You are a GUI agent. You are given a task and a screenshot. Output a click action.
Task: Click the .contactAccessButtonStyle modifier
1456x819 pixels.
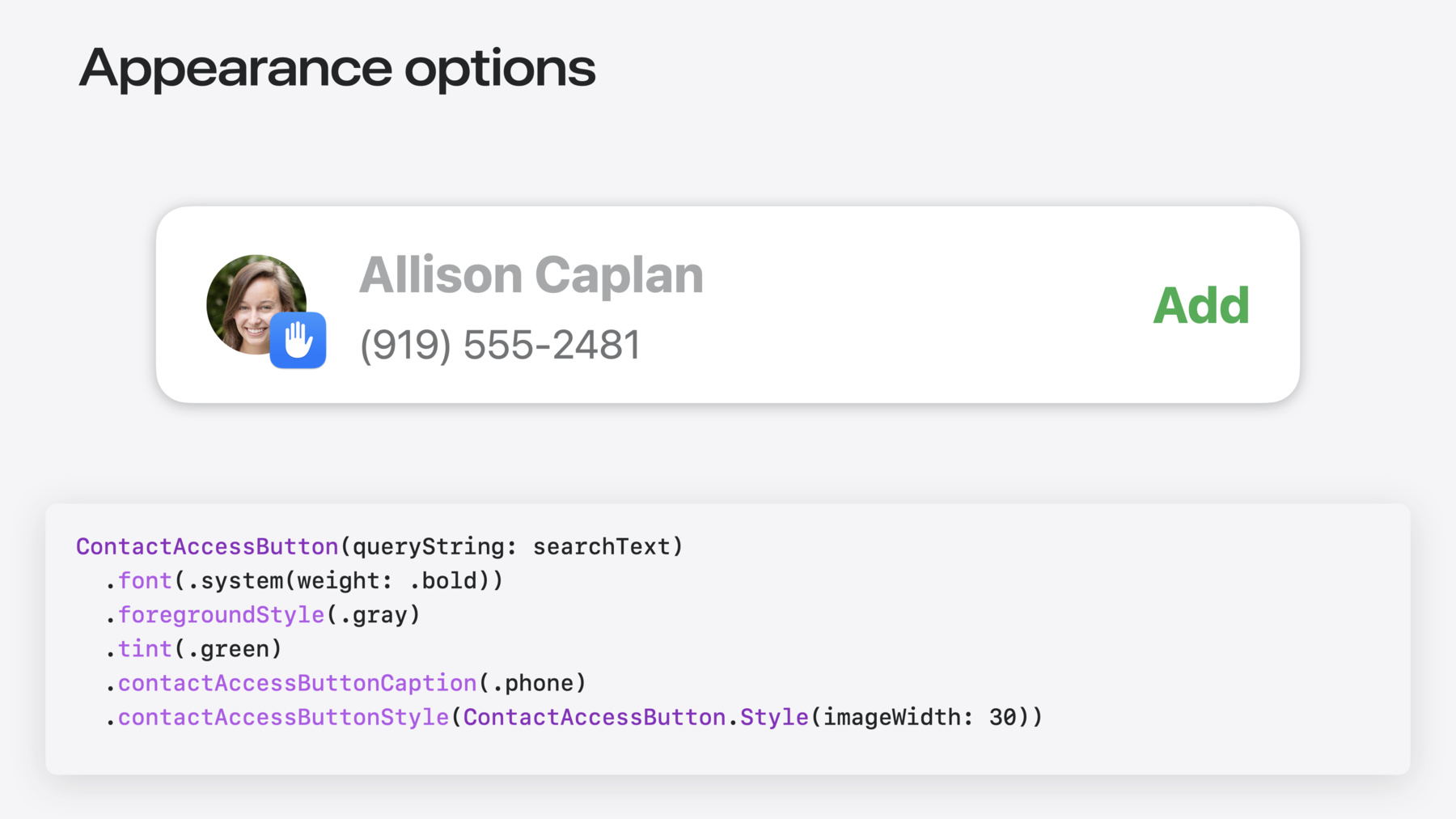277,717
